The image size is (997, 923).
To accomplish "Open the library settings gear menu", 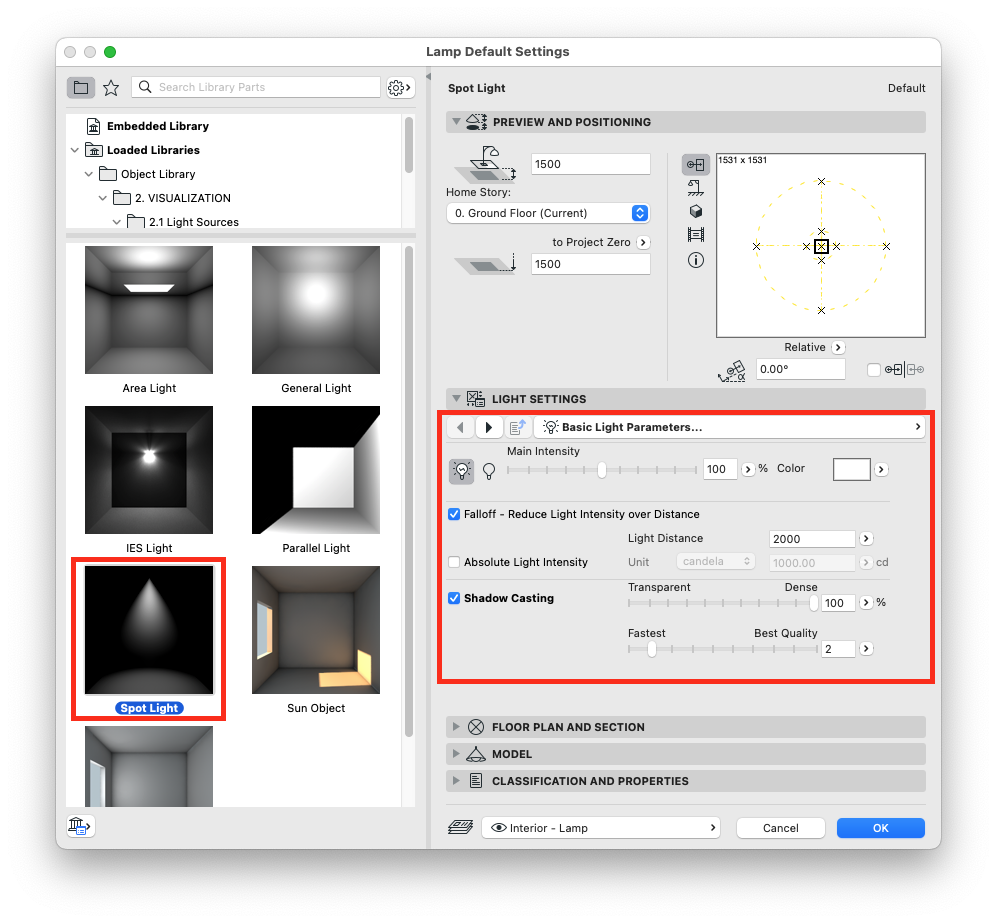I will [x=400, y=88].
